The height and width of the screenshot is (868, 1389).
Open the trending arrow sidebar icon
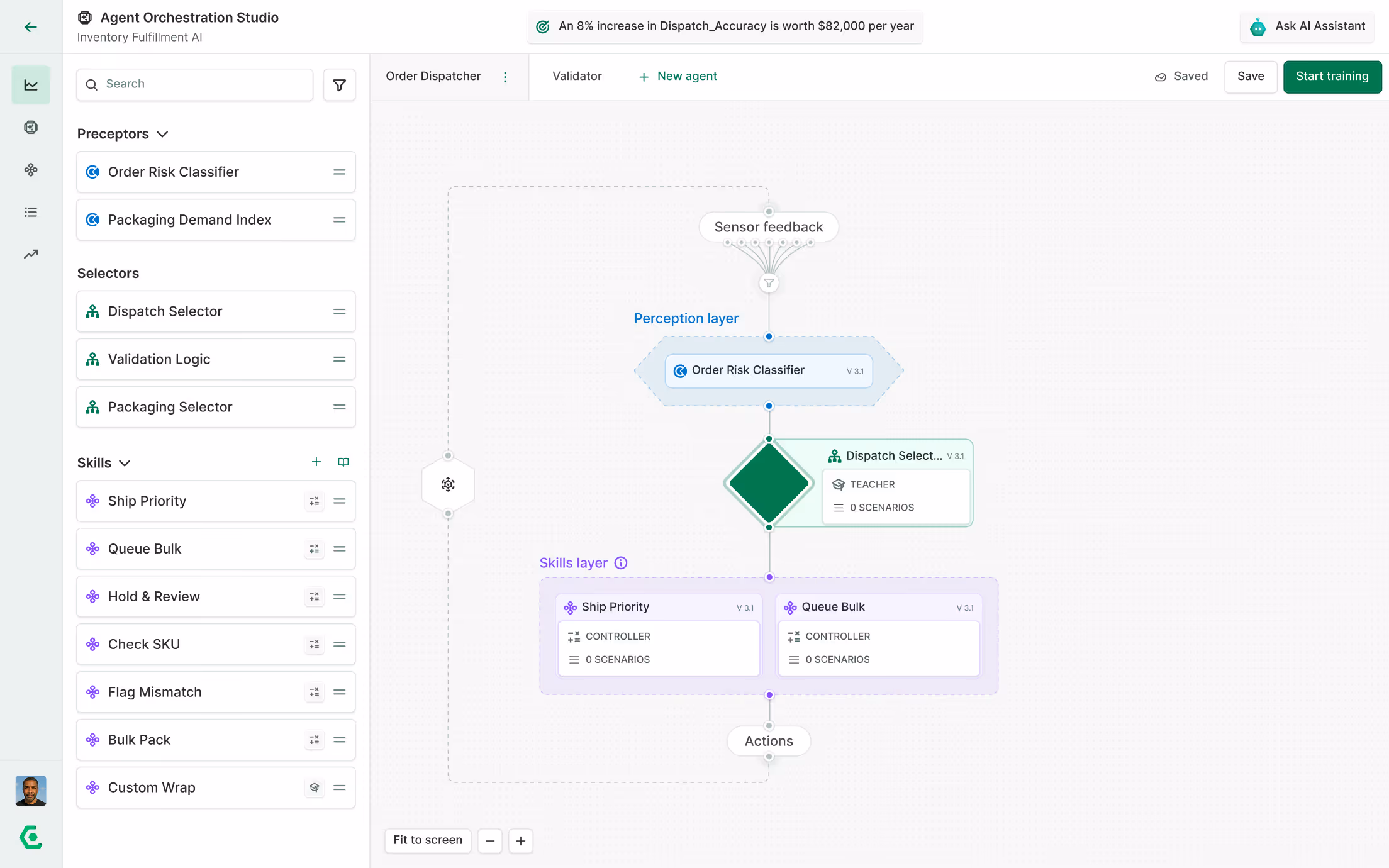click(x=31, y=254)
